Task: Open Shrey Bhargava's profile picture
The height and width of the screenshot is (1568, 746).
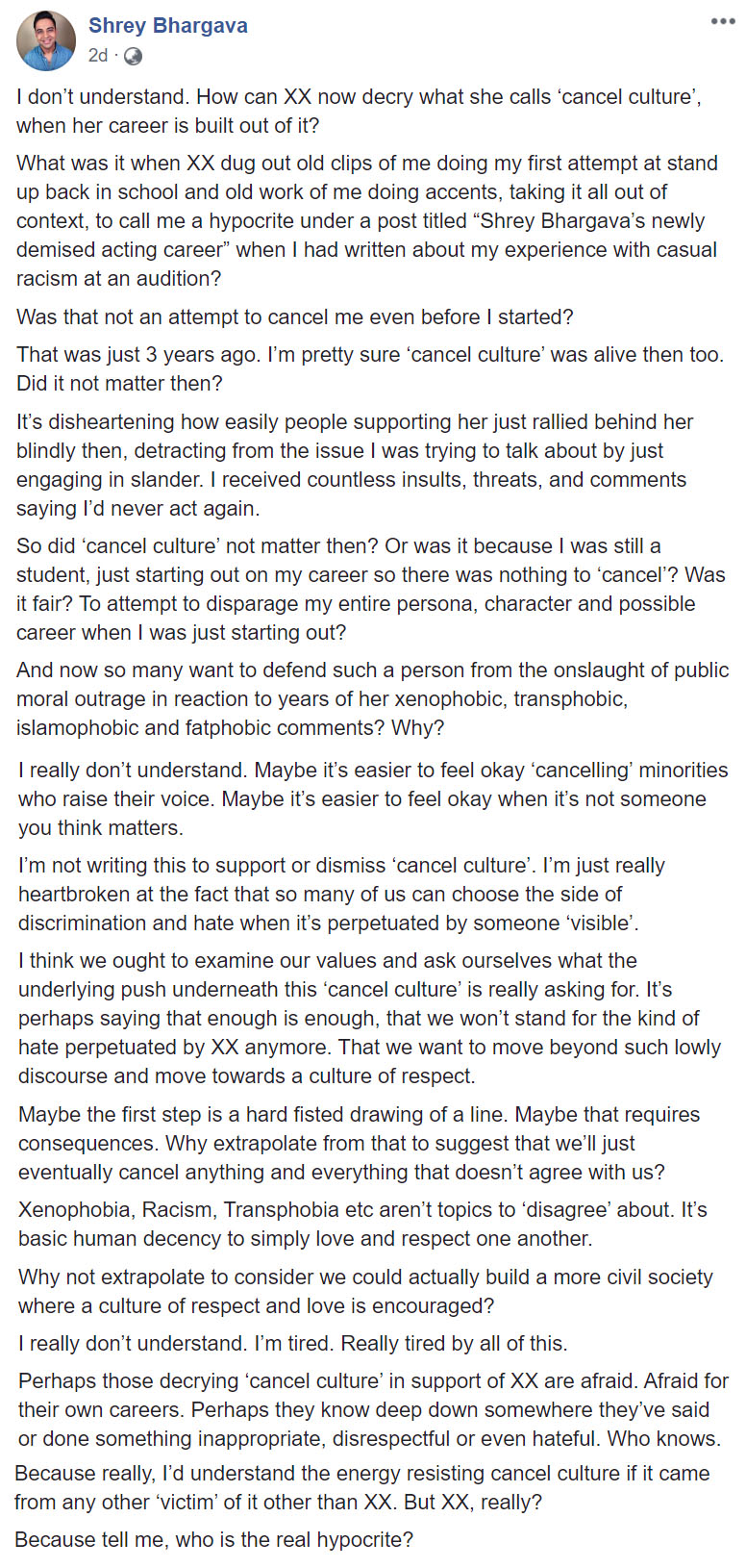Action: [46, 40]
